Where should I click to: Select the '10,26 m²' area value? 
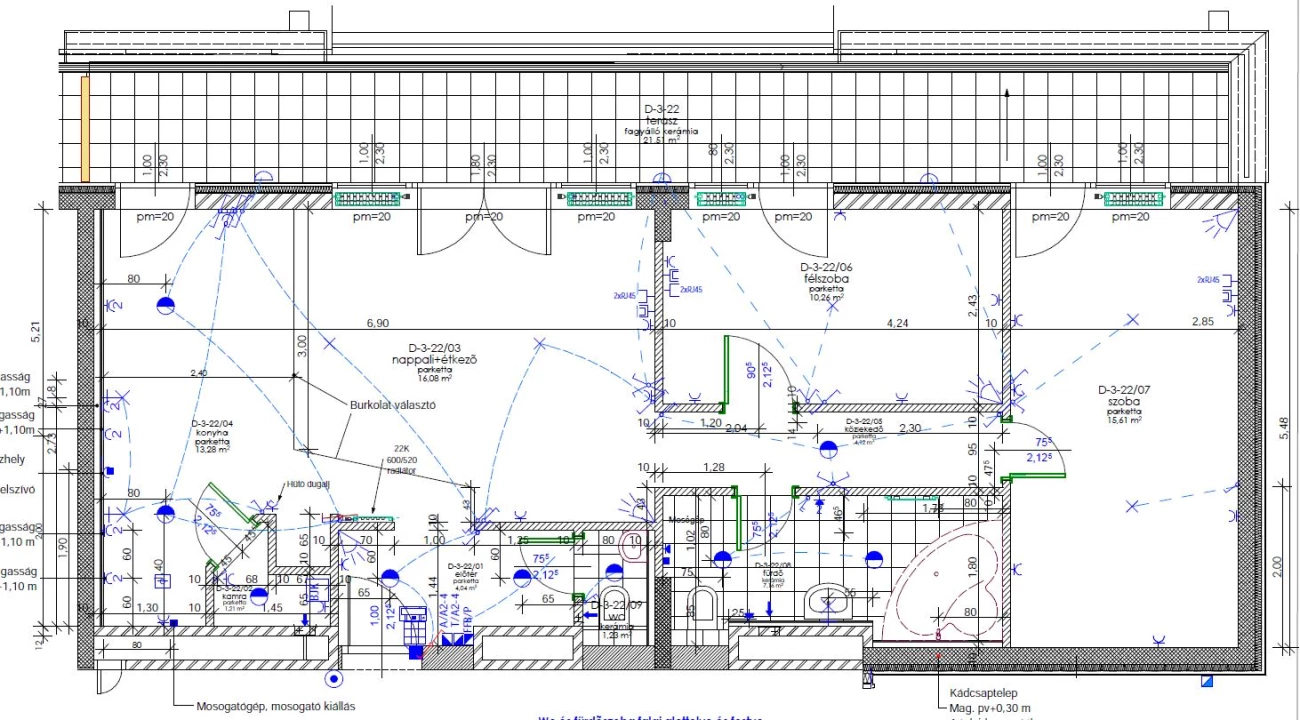pos(827,297)
